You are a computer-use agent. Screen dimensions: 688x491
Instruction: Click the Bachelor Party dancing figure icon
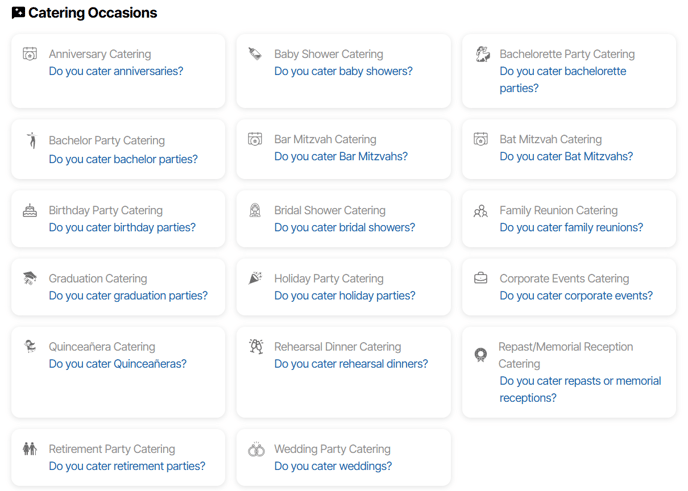click(x=32, y=140)
